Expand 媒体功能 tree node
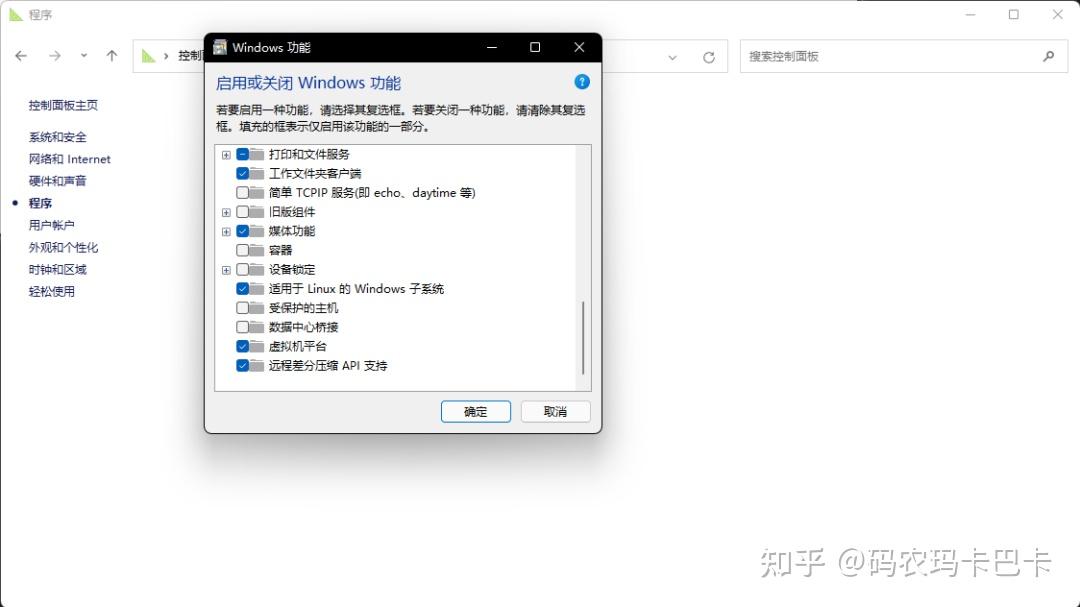Viewport: 1080px width, 607px height. 226,232
